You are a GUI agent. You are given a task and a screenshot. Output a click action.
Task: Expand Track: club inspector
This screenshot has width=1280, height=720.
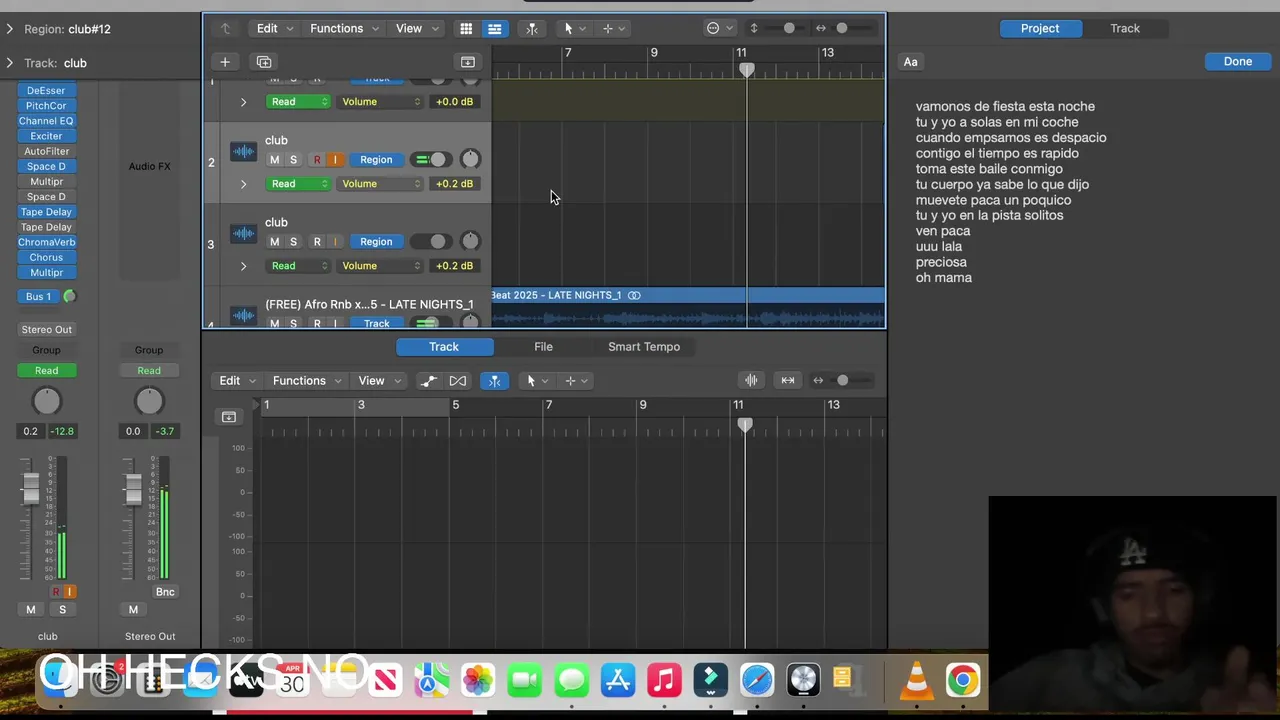click(x=9, y=63)
